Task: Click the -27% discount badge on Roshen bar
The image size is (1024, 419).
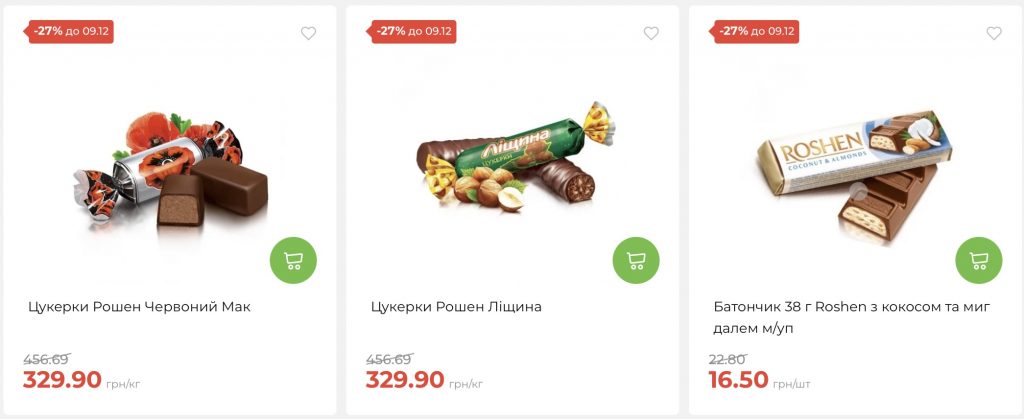Action: click(x=756, y=31)
